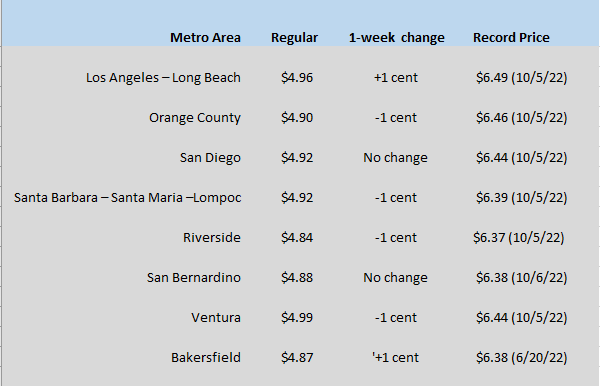Click the 1-week change header

click(396, 37)
